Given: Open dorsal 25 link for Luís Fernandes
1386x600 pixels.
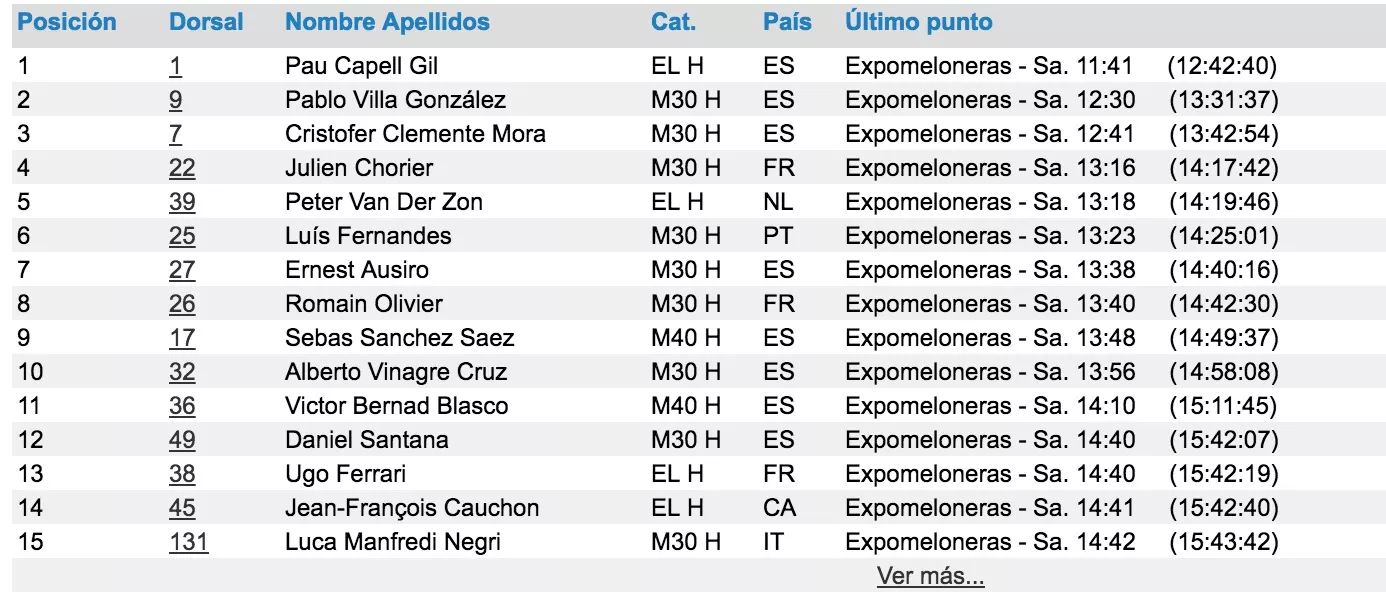Looking at the screenshot, I should 182,236.
